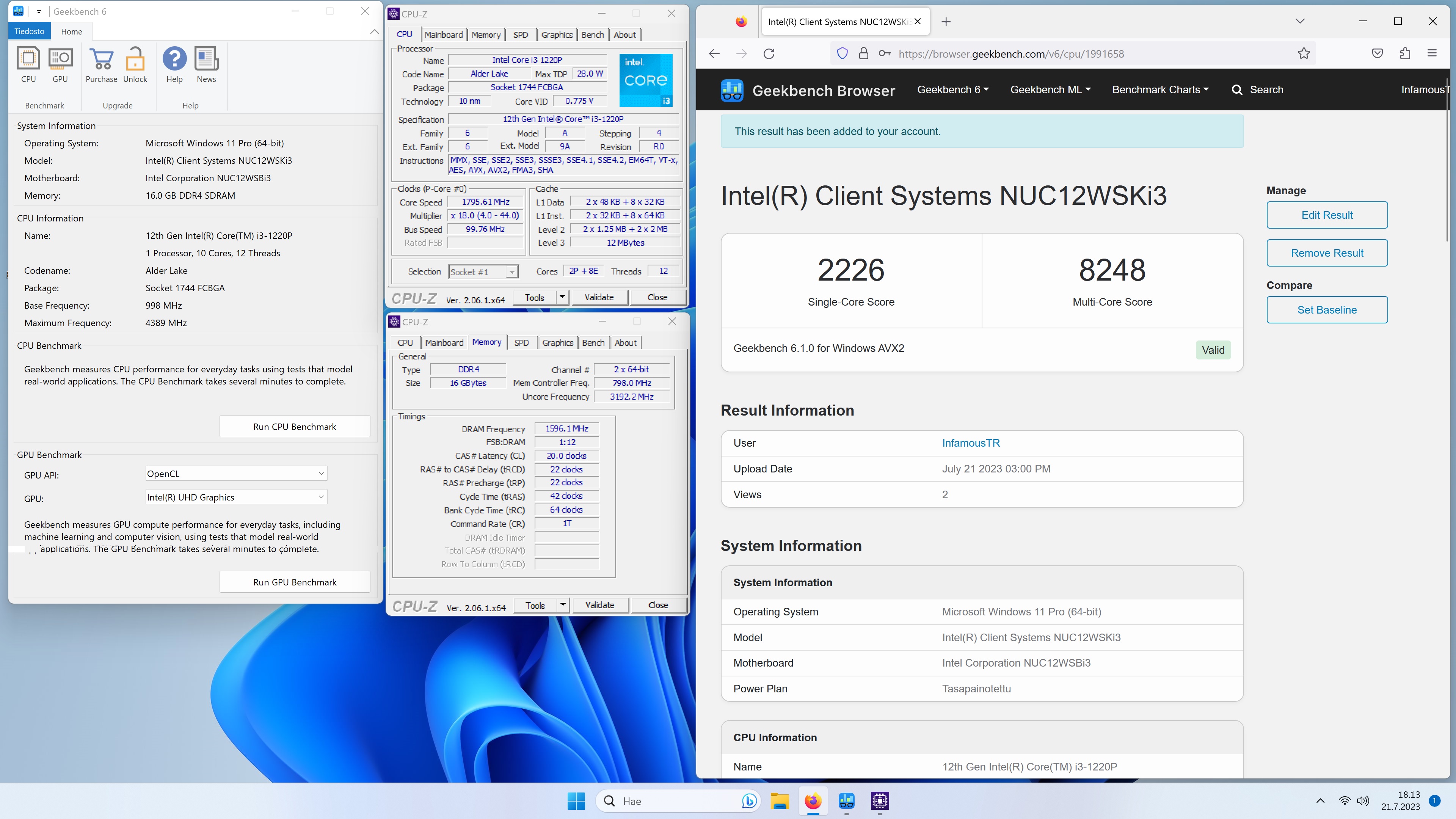Screen dimensions: 1456x819
Task: Open the Geekbench 6 dropdown menu
Action: click(x=953, y=90)
